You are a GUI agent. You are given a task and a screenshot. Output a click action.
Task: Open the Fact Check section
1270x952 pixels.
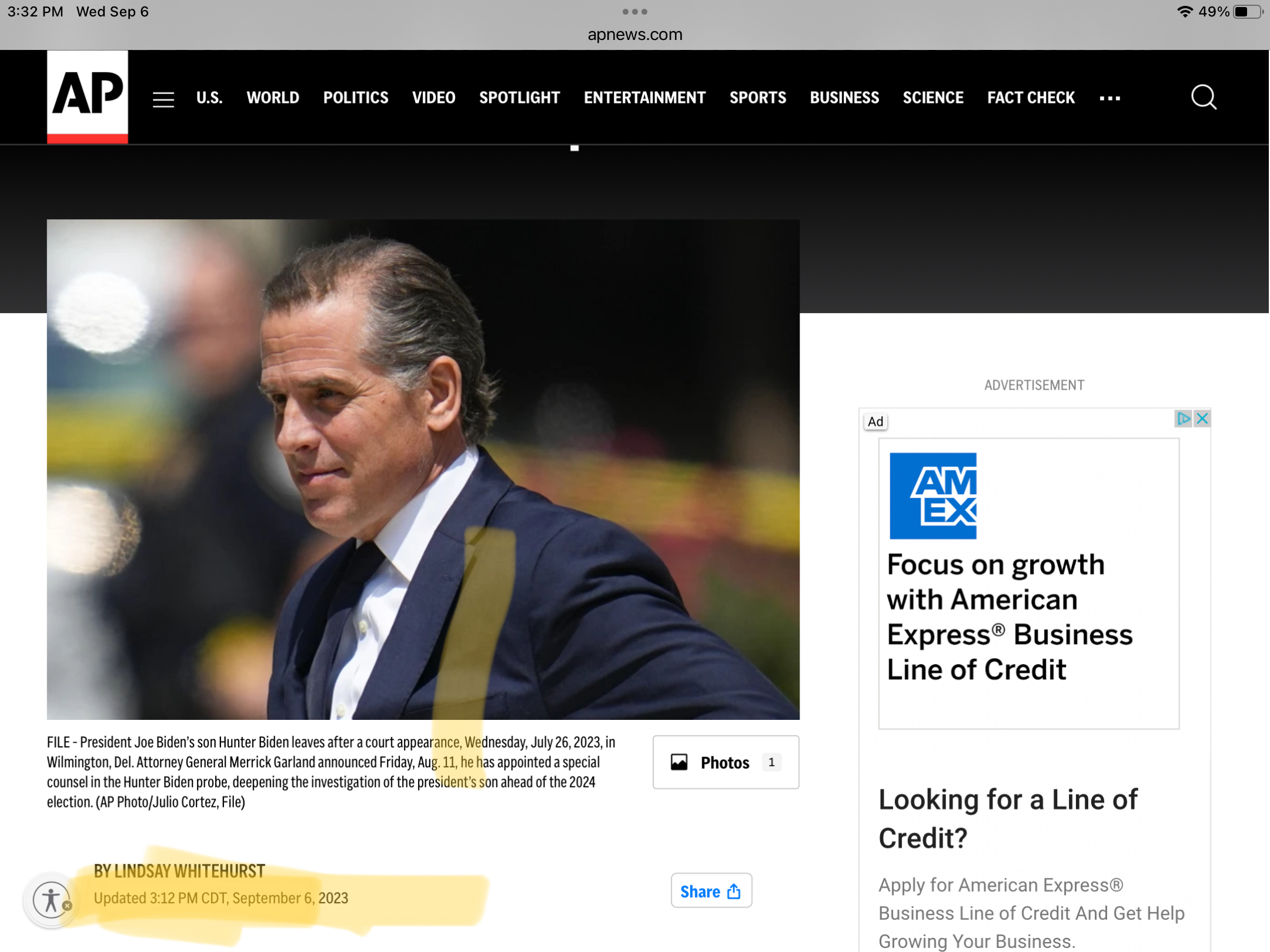1031,98
